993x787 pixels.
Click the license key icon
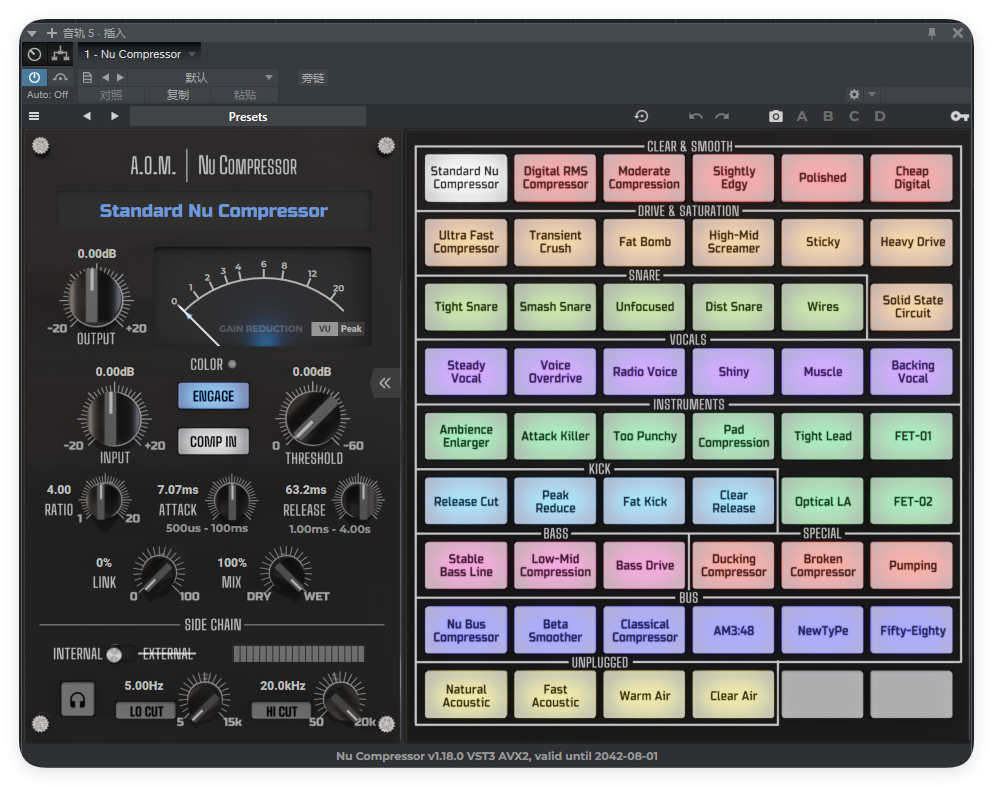(x=959, y=116)
